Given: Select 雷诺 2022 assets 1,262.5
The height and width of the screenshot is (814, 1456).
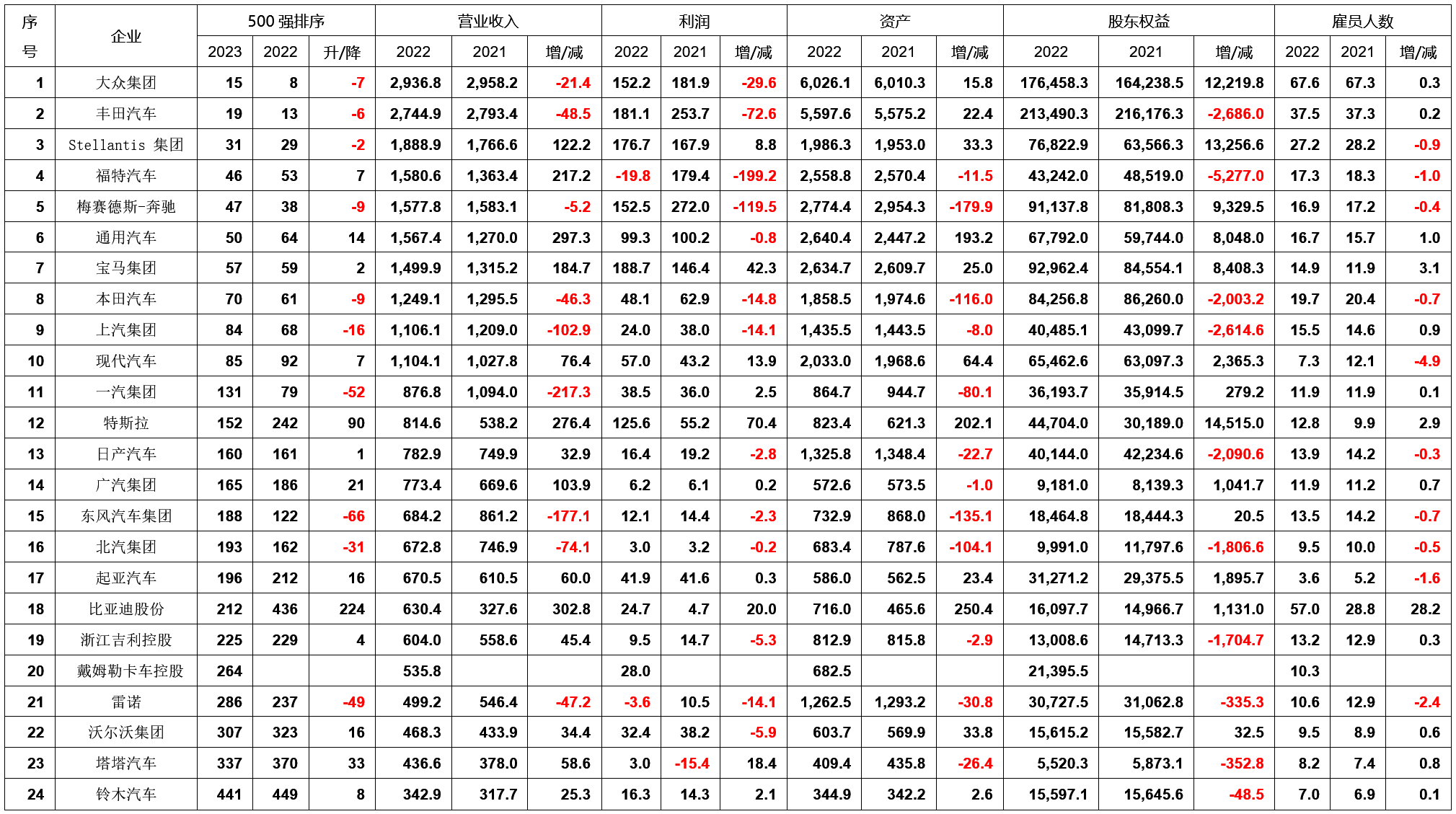Looking at the screenshot, I should (825, 702).
